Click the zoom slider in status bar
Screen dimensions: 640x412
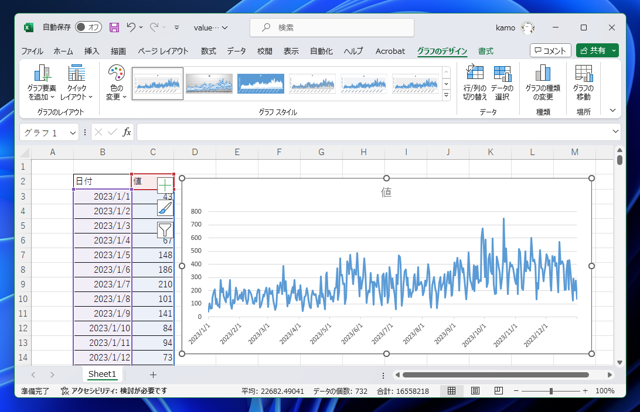tap(551, 391)
